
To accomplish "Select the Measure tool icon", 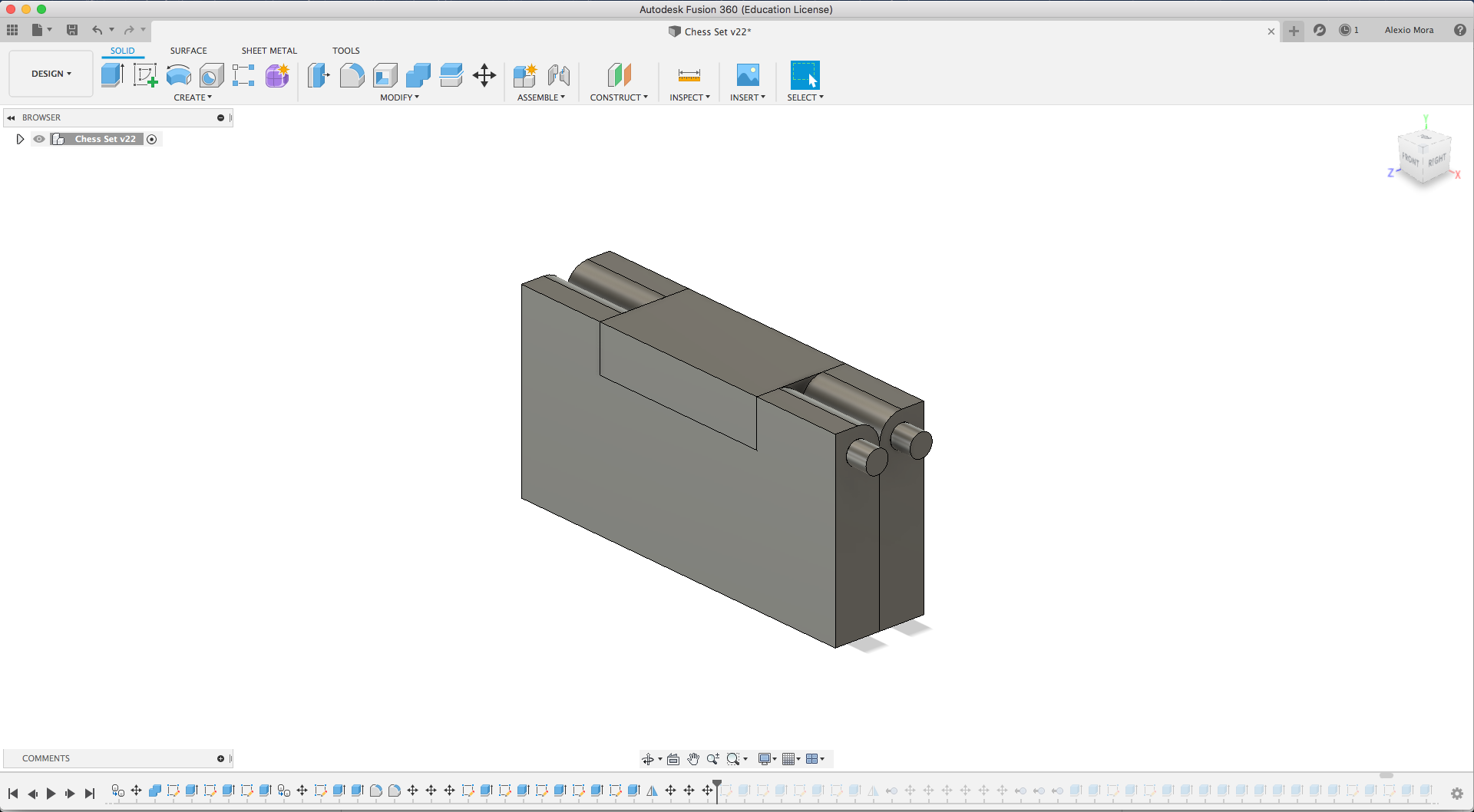I will point(689,75).
